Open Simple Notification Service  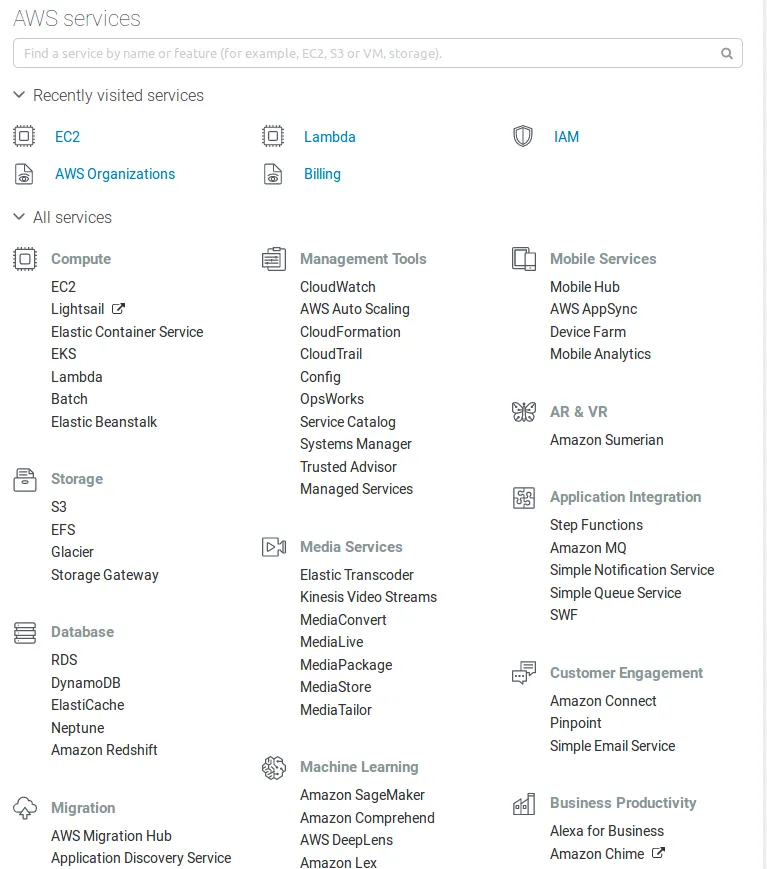click(x=632, y=570)
